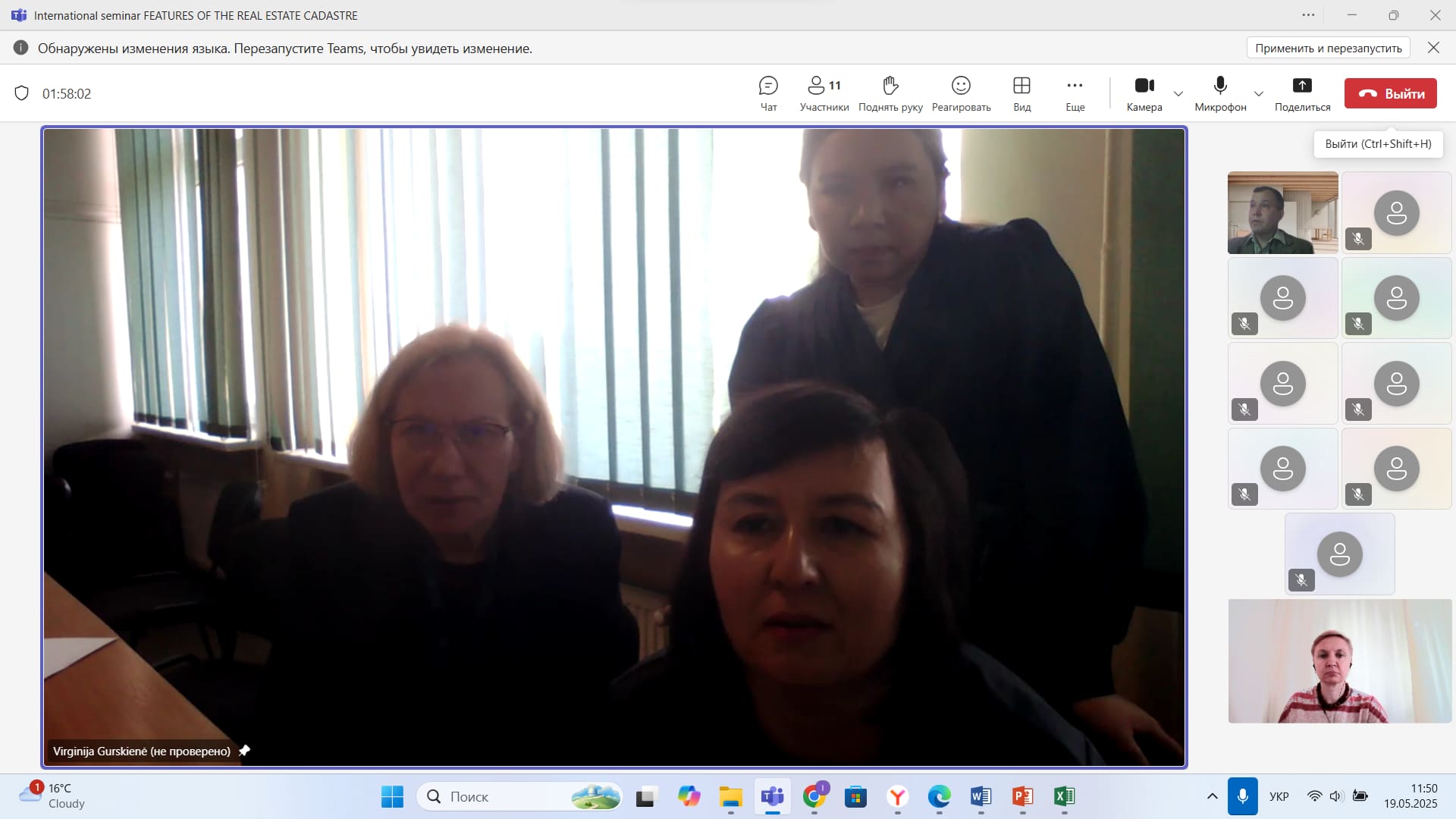The height and width of the screenshot is (819, 1456).
Task: Open the title bar three-dots menu
Action: point(1309,15)
